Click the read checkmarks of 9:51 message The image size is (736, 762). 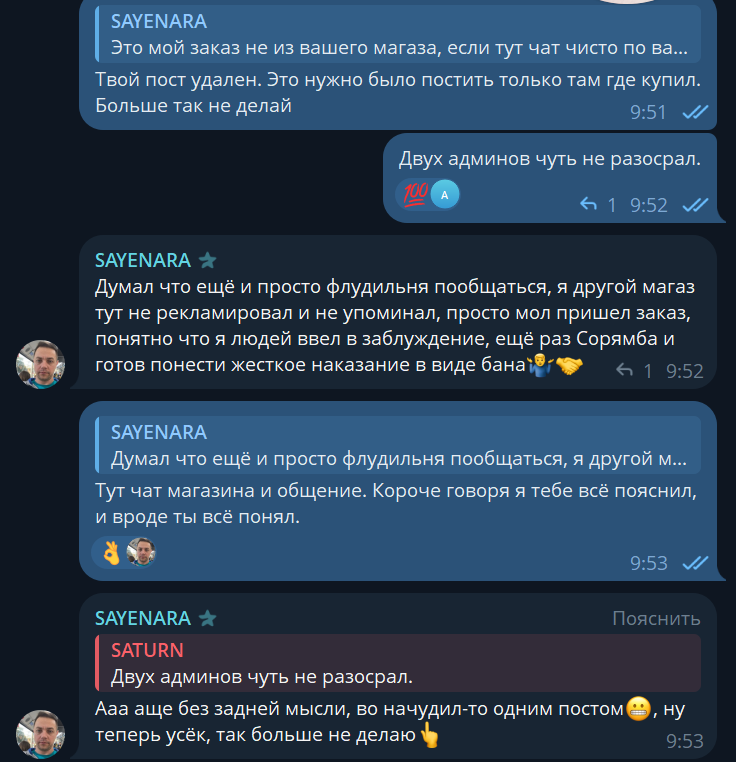click(x=695, y=112)
